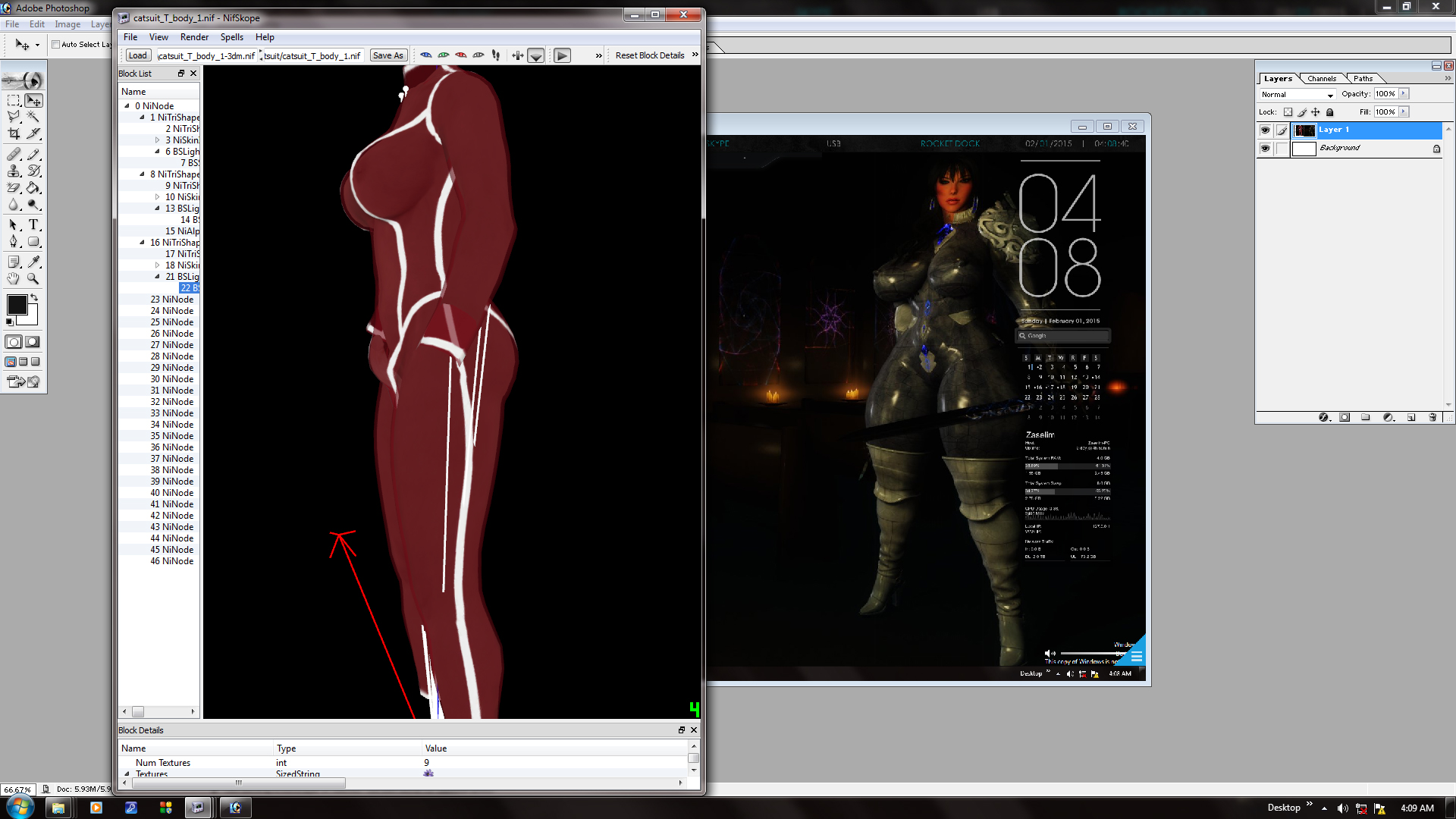
Task: Click Delete layer trash icon
Action: 1432,417
